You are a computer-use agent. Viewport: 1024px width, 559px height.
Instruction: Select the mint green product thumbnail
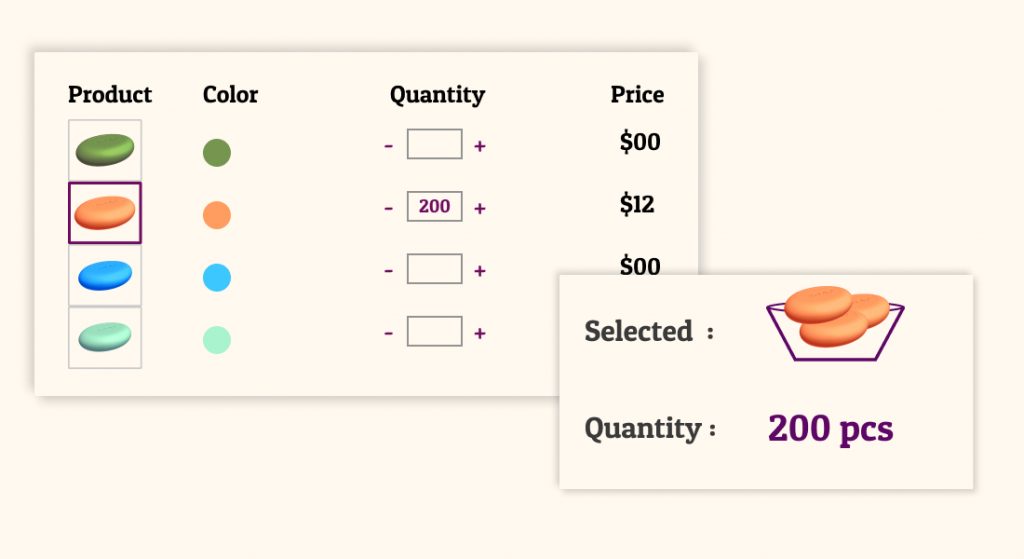coord(105,338)
